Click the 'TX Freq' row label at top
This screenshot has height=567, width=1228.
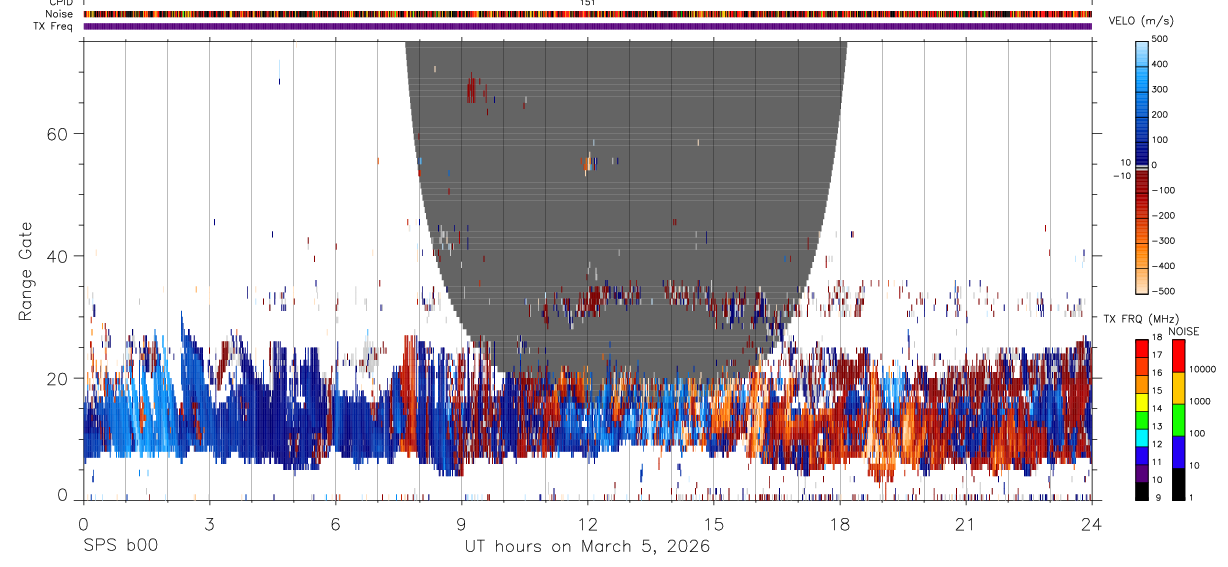(x=51, y=25)
